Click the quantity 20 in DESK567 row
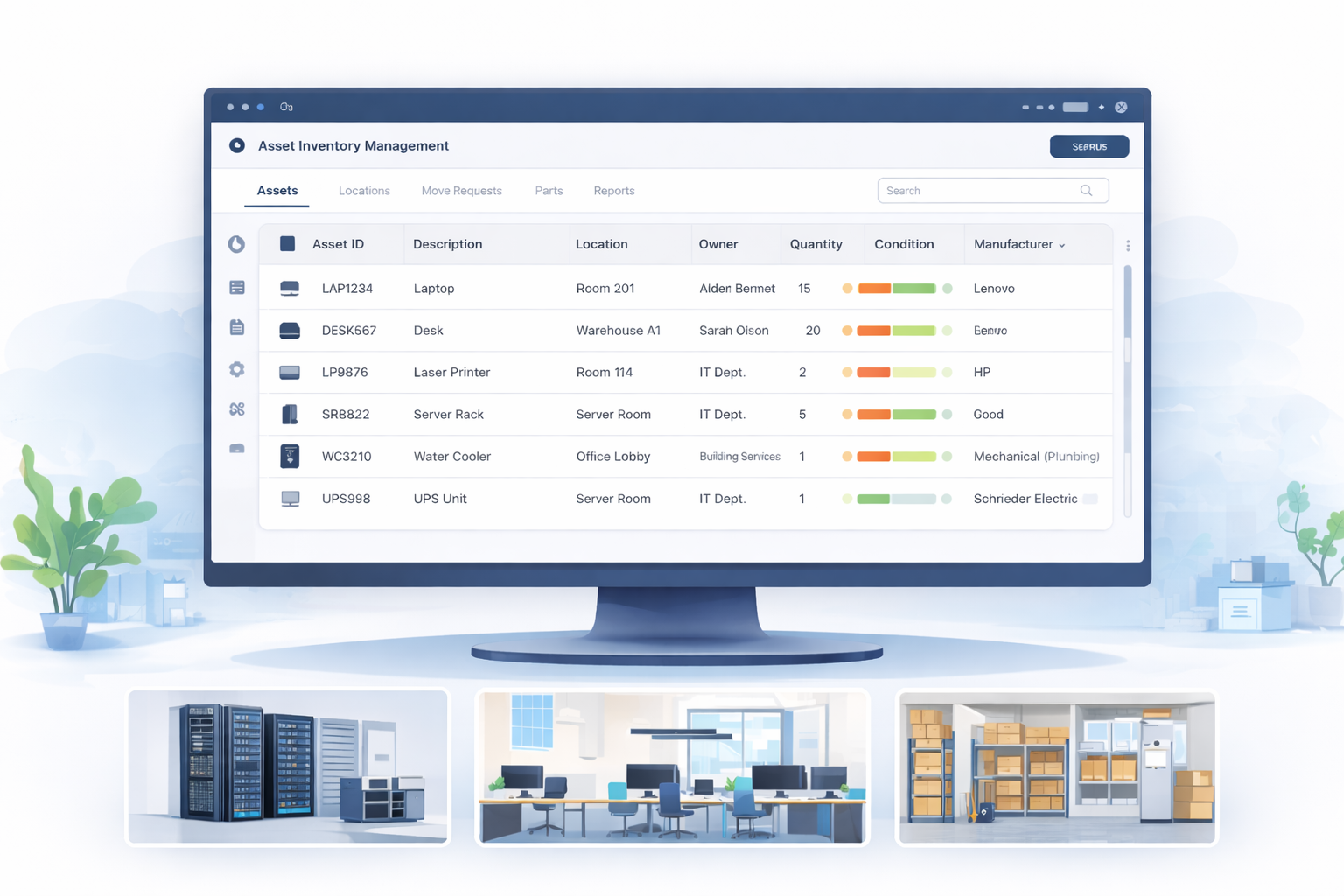The width and height of the screenshot is (1344, 896). tap(813, 330)
